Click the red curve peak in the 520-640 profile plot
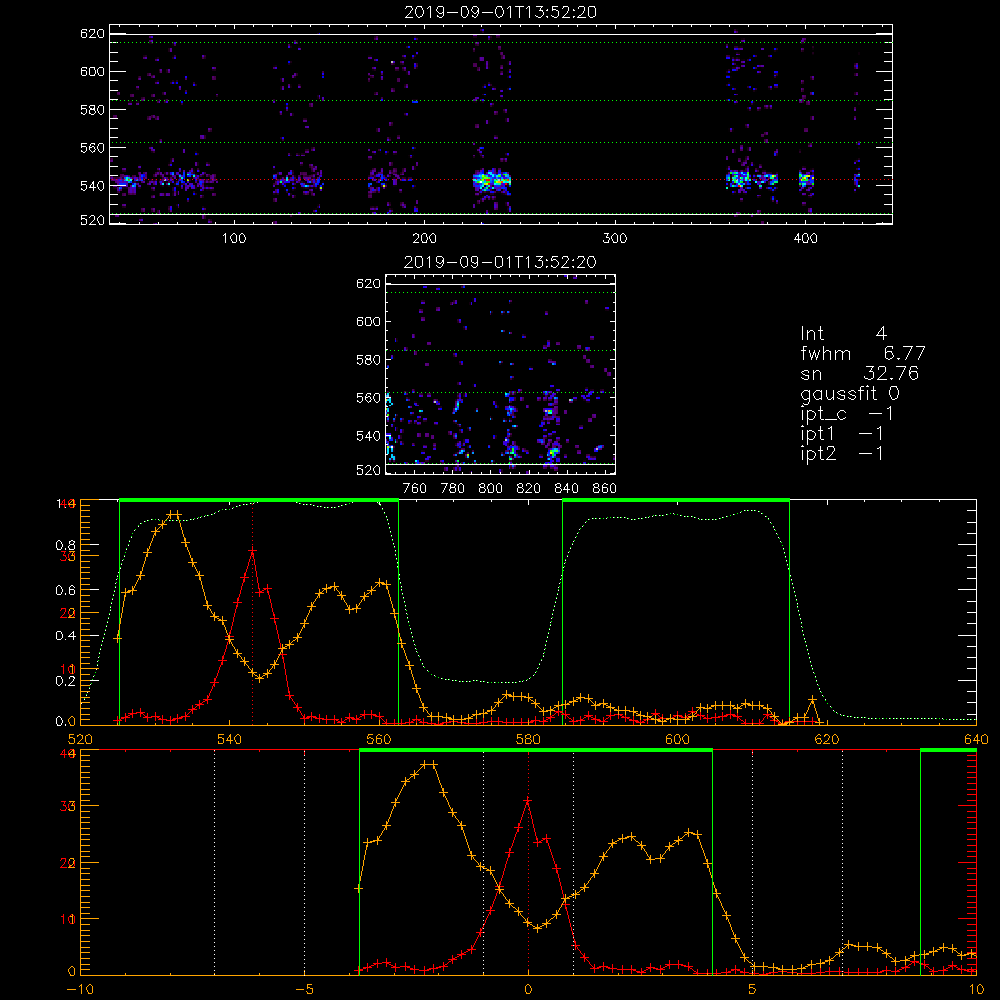This screenshot has height=1000, width=1000. click(253, 550)
